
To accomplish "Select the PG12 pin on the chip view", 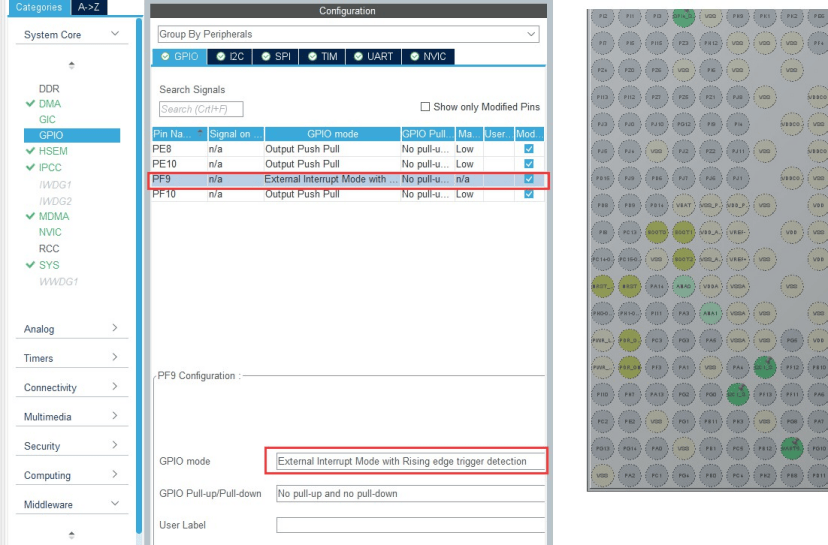I will pyautogui.click(x=683, y=124).
